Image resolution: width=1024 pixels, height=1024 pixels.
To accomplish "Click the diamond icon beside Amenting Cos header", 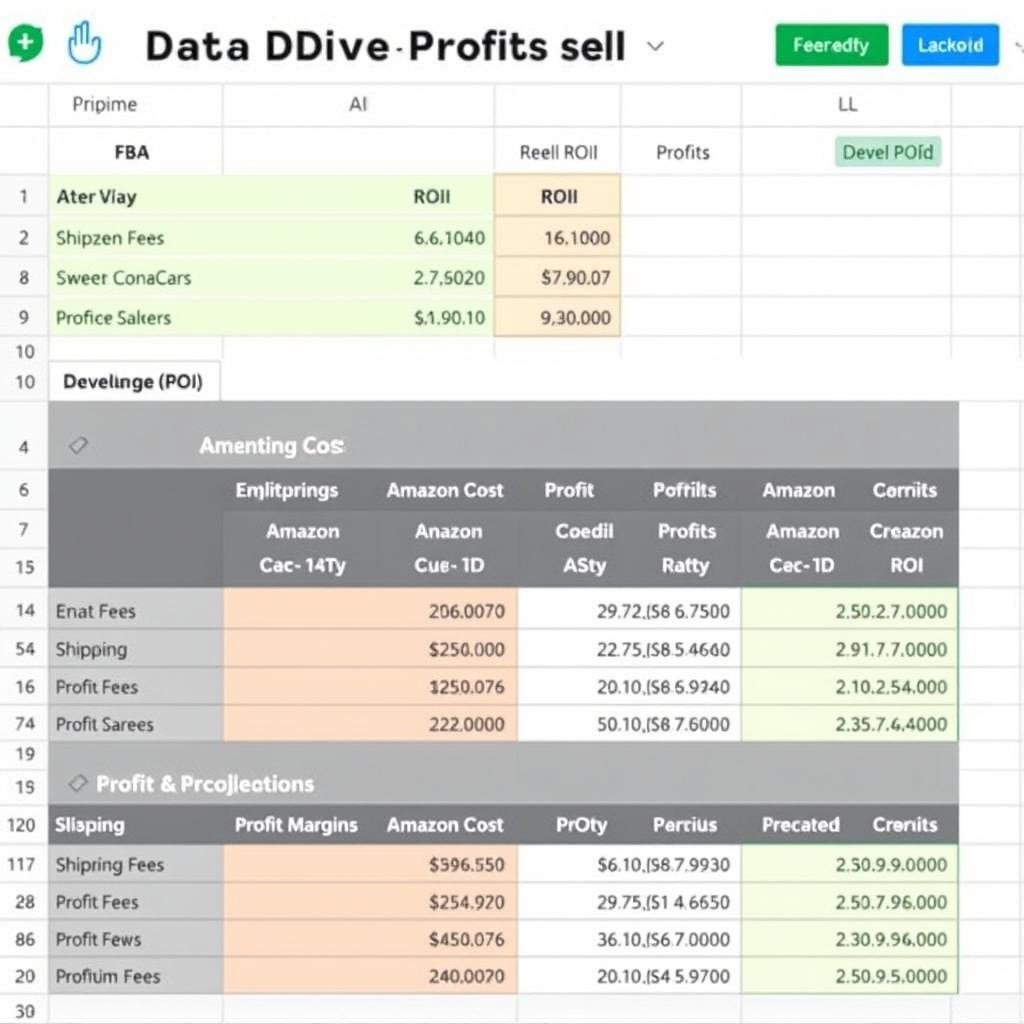I will (x=80, y=446).
